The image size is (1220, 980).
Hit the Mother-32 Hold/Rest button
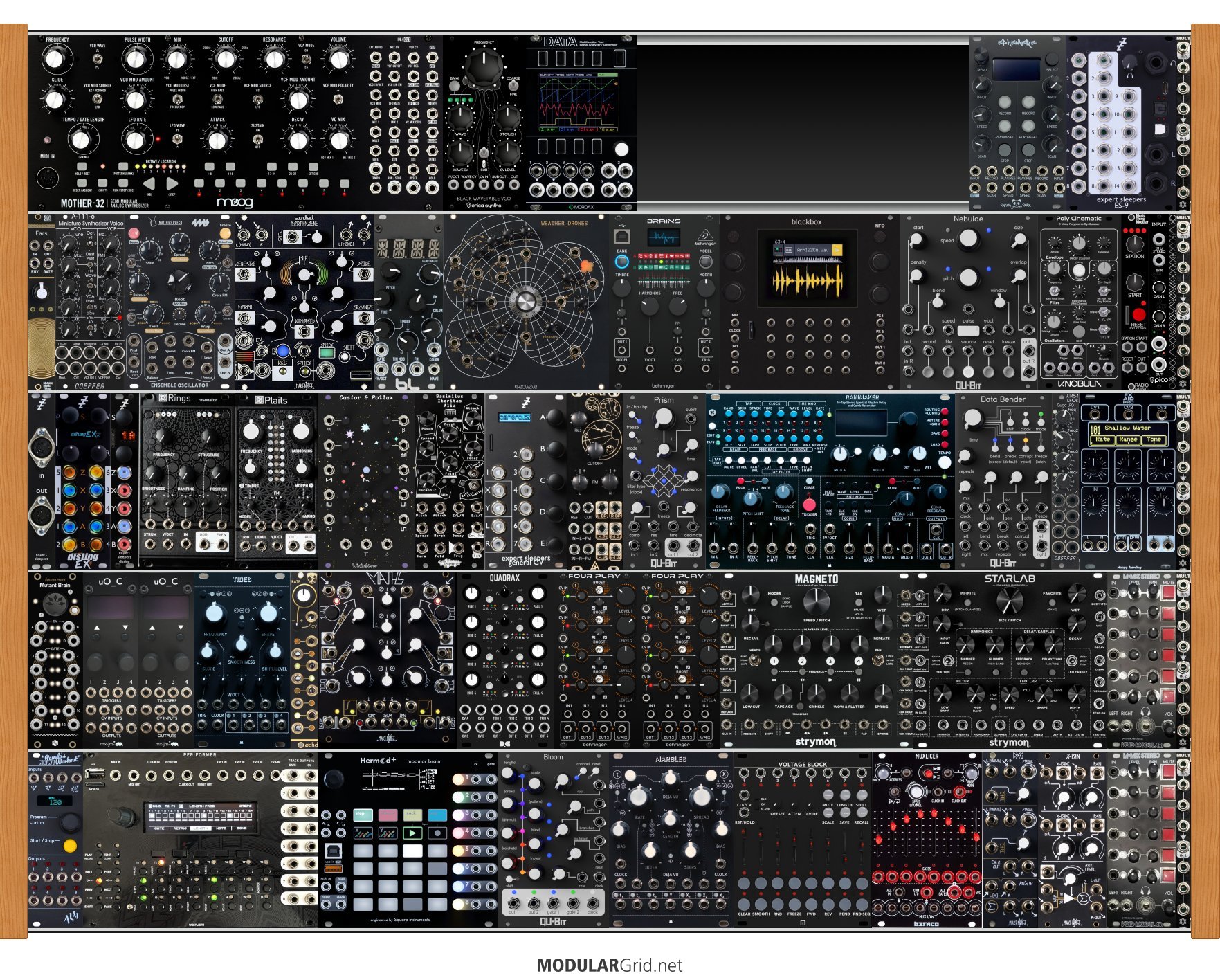click(82, 166)
